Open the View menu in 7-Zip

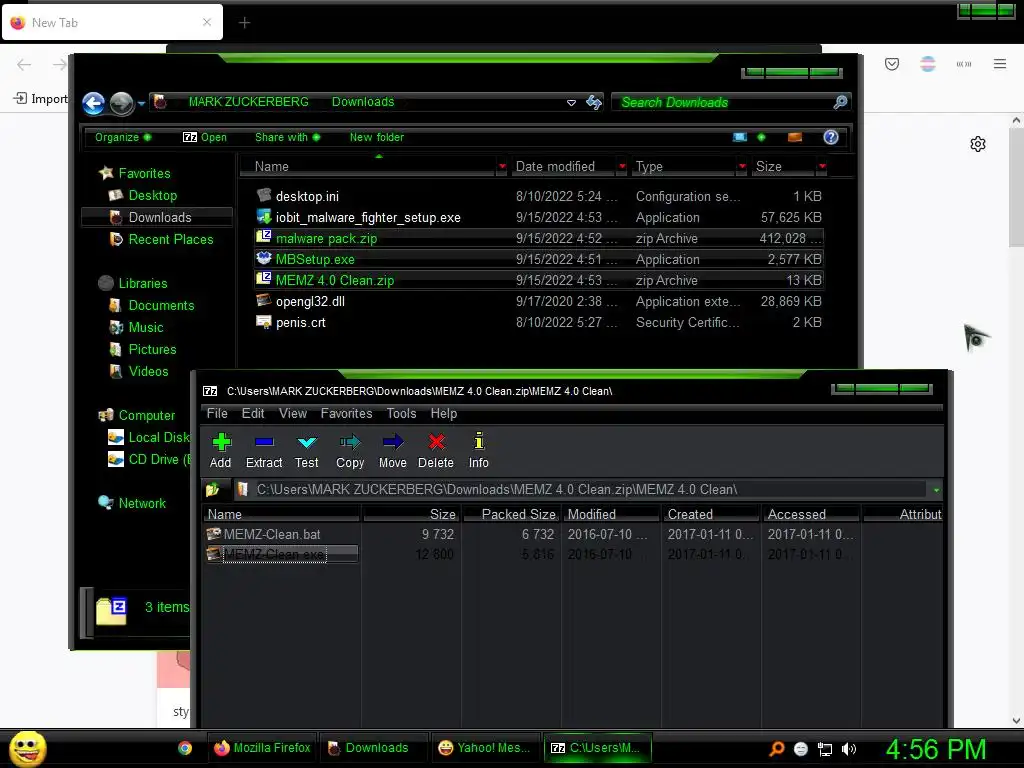click(x=293, y=413)
